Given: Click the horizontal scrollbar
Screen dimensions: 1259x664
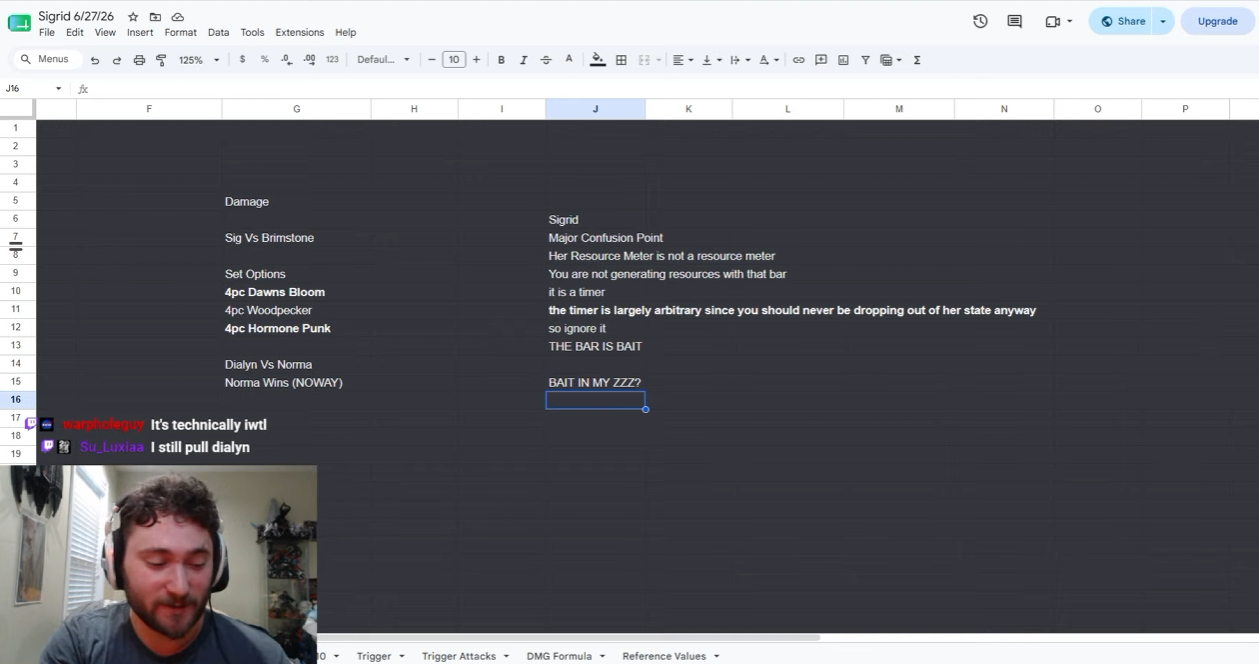Looking at the screenshot, I should coord(568,637).
